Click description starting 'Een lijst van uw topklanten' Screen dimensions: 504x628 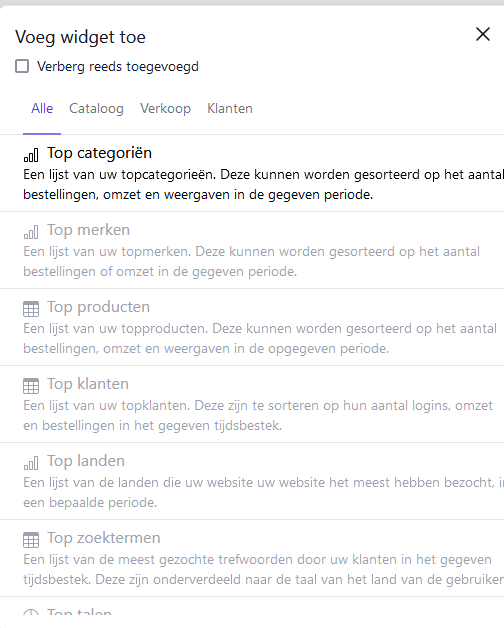pos(258,415)
